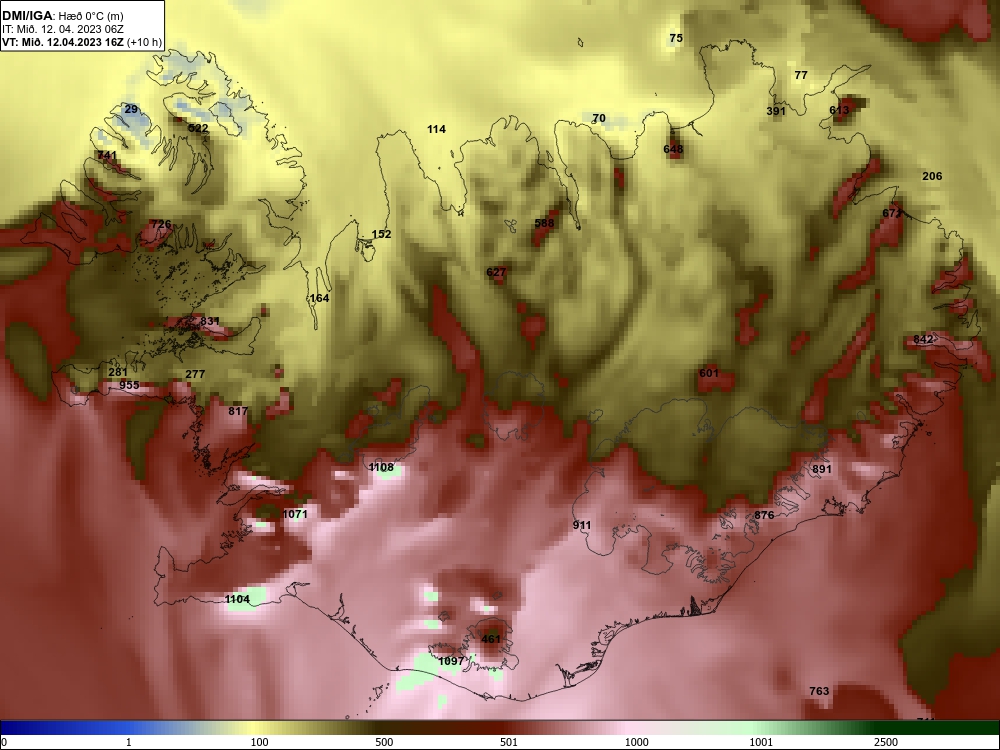The height and width of the screenshot is (750, 1000).
Task: Click the value 206 off the east coast
Action: click(932, 176)
